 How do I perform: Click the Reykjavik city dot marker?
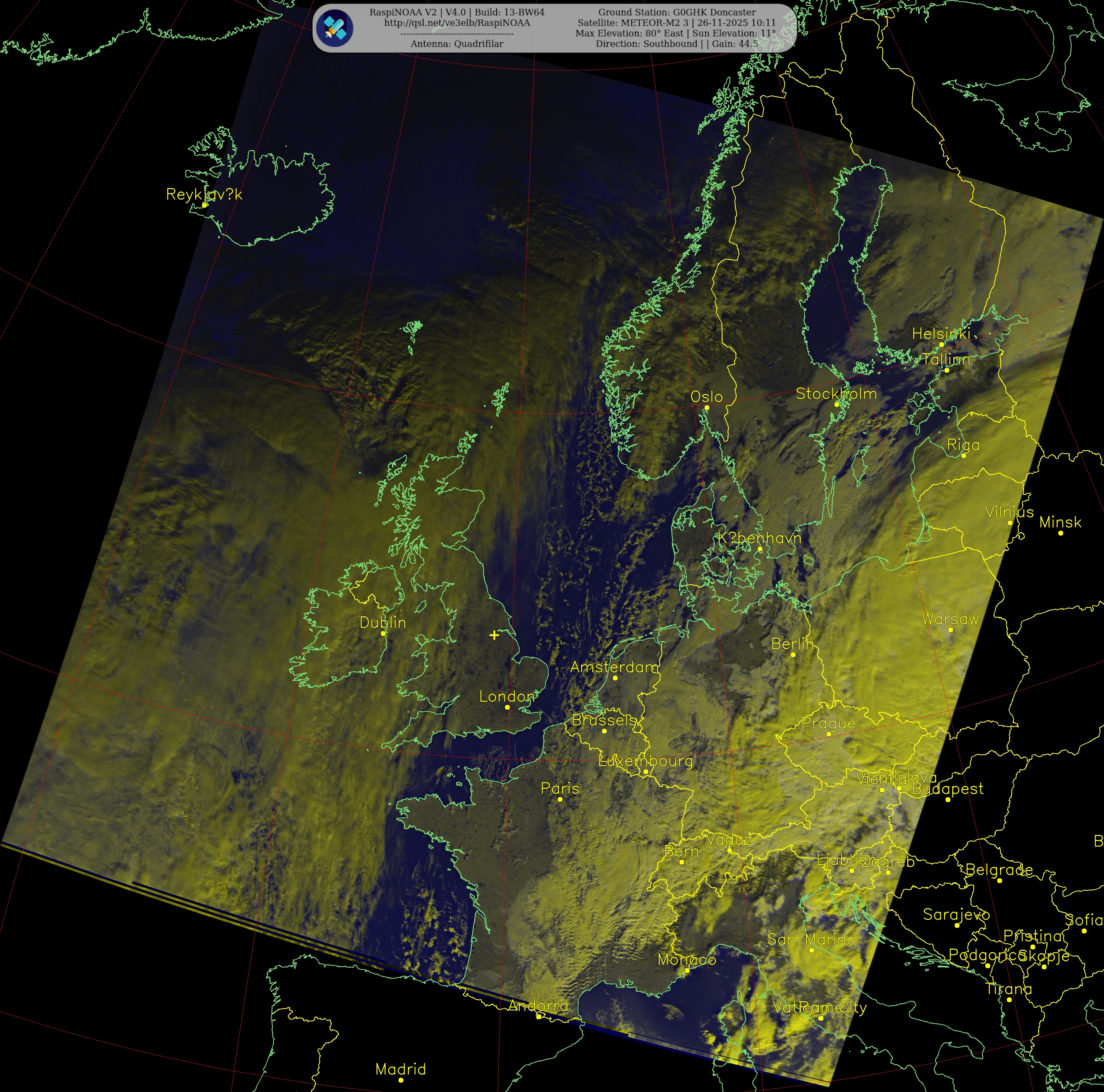[205, 205]
